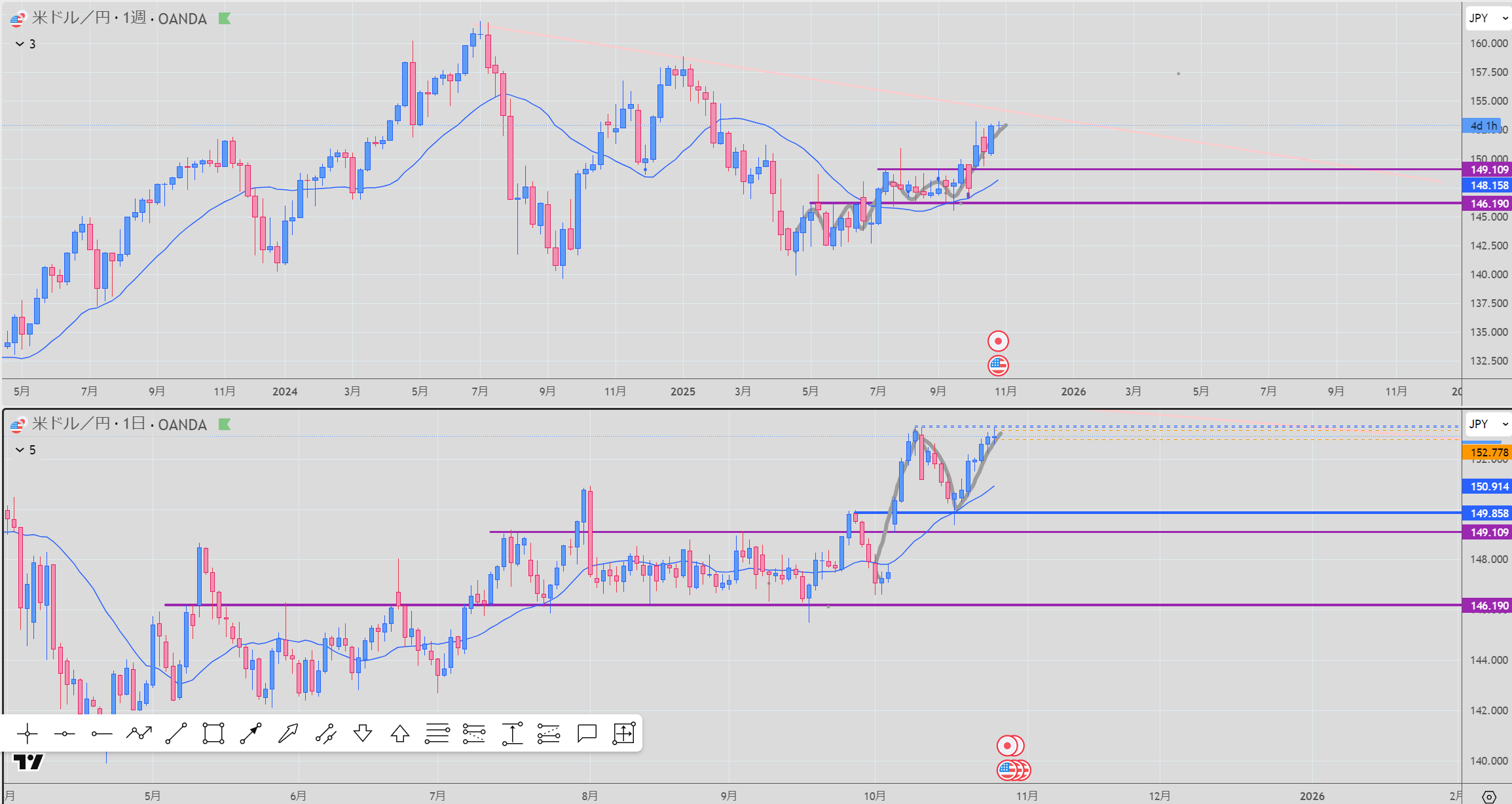Select the path polyline tool
The height and width of the screenshot is (804, 1512).
139,733
